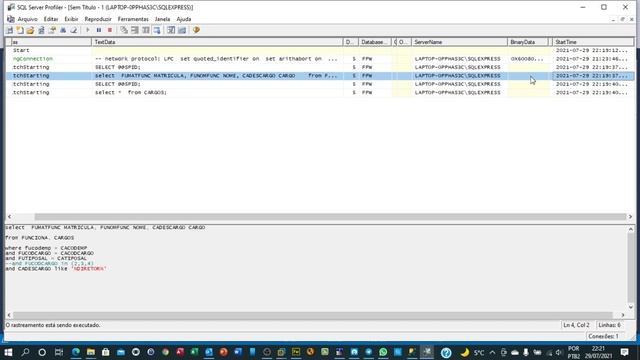Click the New Trace toolbar icon

click(9, 30)
